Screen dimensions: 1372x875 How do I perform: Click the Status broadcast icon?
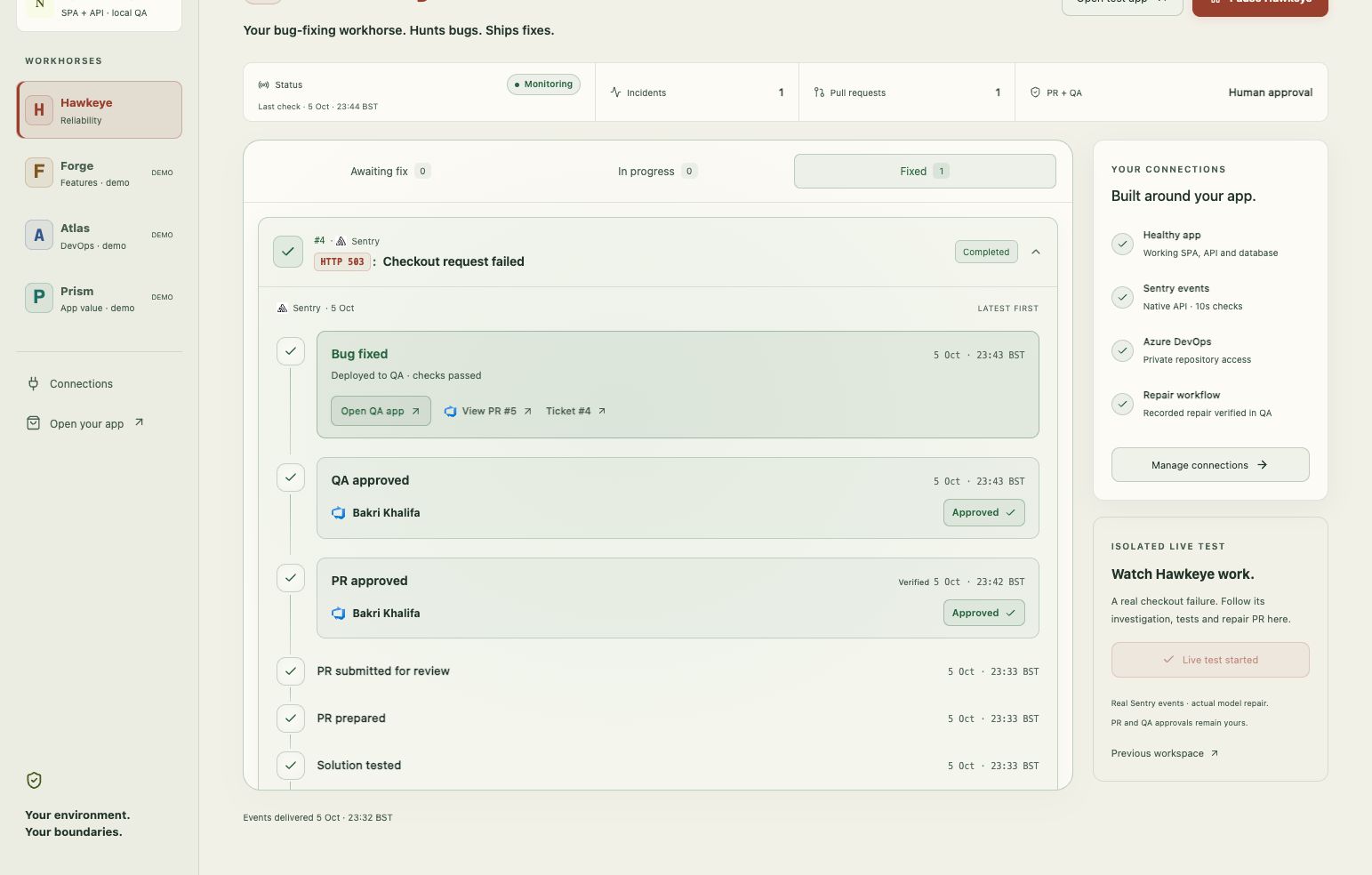click(x=263, y=85)
